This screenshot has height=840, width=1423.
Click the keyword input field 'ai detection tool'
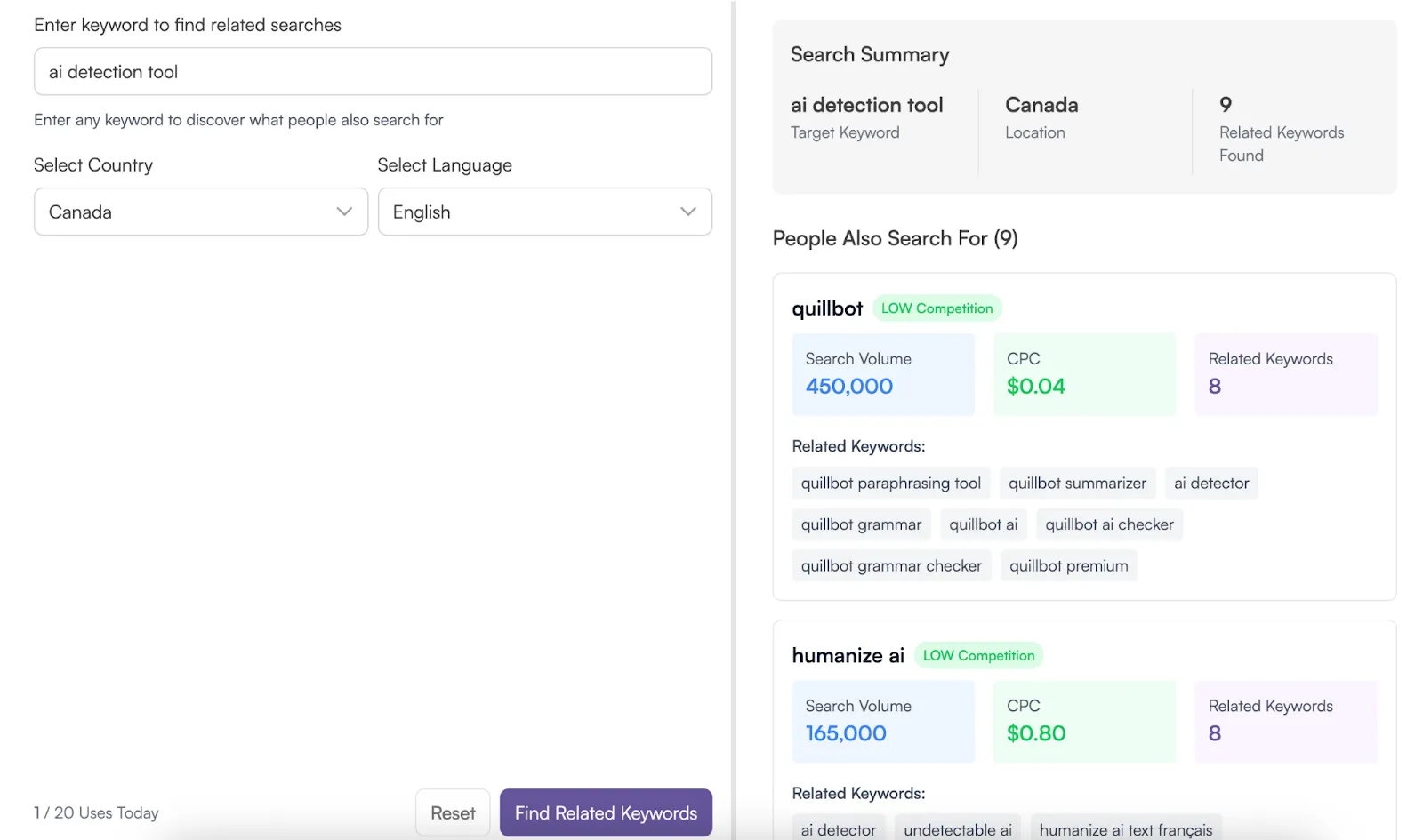[373, 72]
